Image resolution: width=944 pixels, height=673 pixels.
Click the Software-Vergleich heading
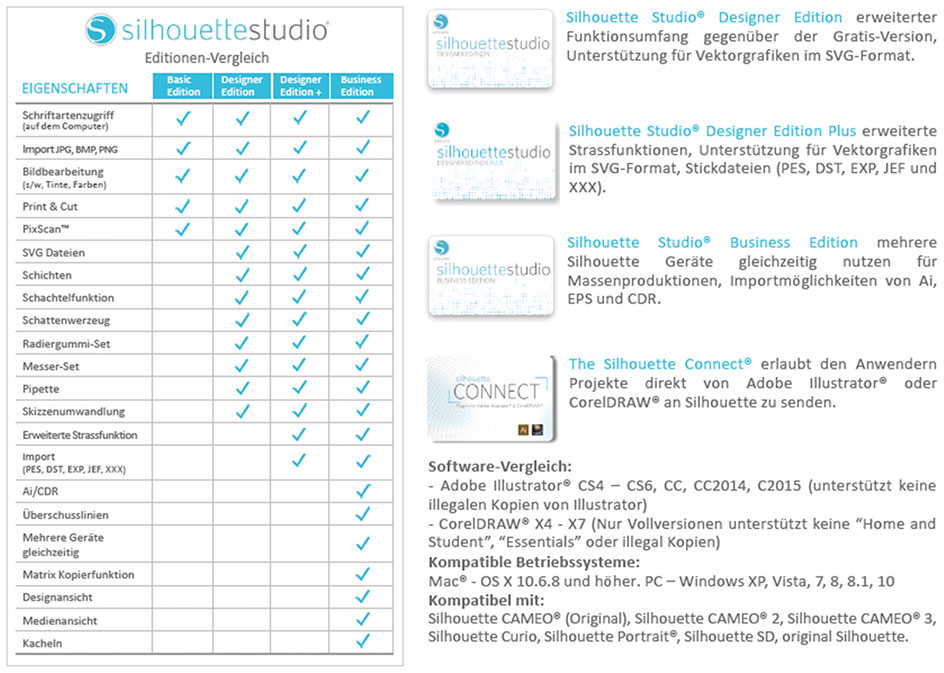tap(500, 466)
